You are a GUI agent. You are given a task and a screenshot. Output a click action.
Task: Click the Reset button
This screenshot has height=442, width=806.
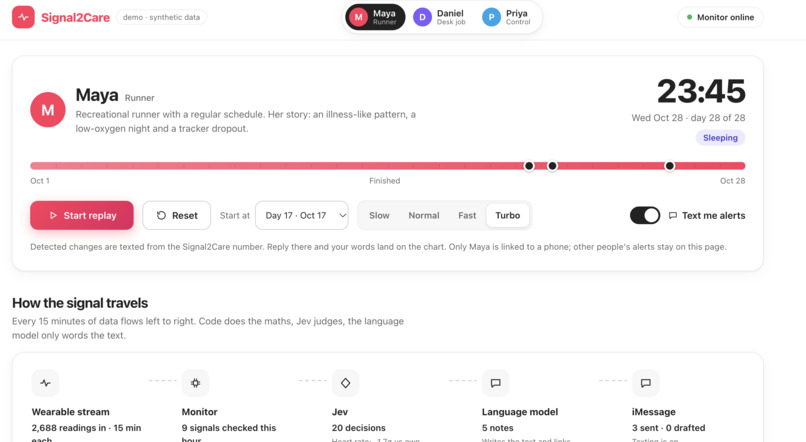[176, 215]
